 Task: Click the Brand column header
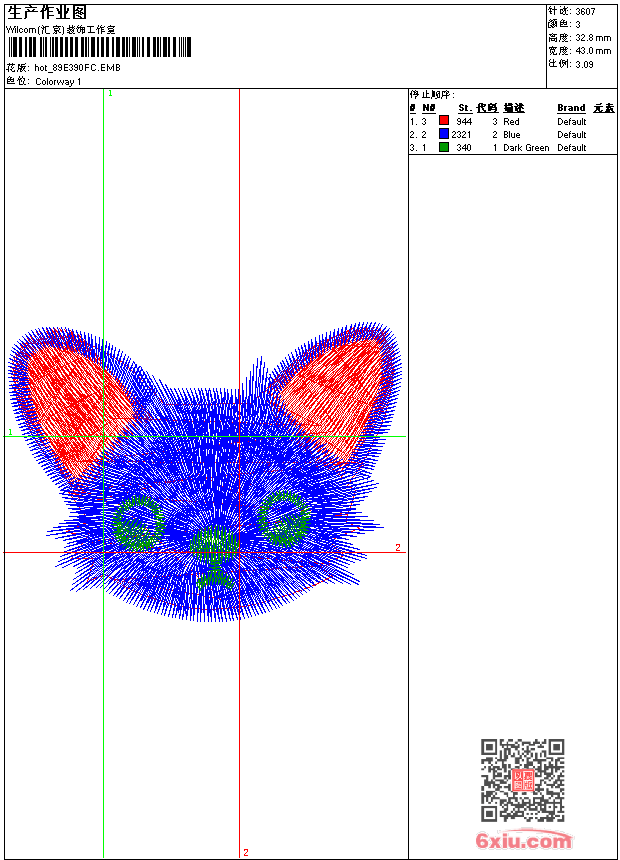pos(571,108)
